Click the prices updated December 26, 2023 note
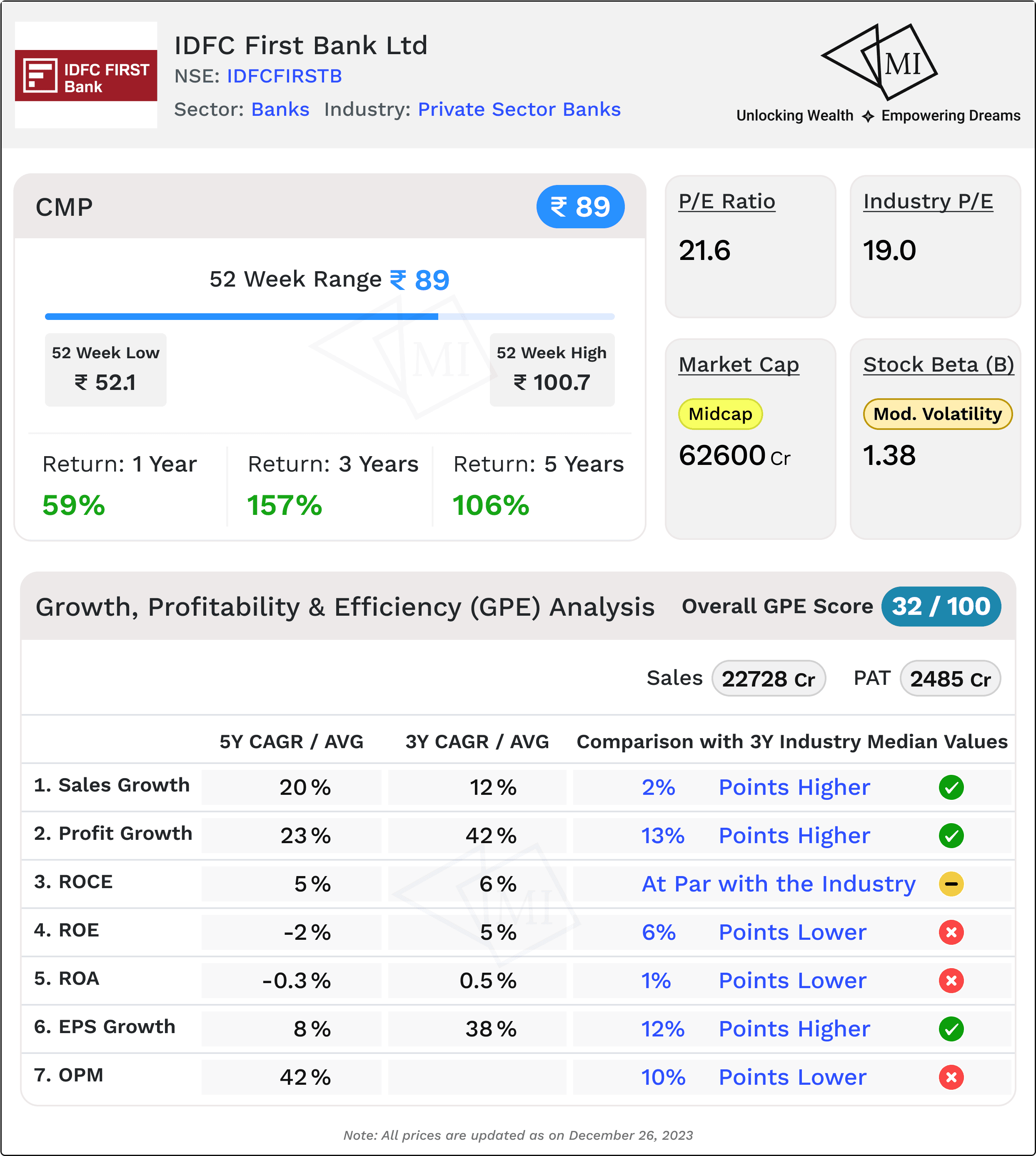Viewport: 1036px width, 1156px height. [518, 1136]
